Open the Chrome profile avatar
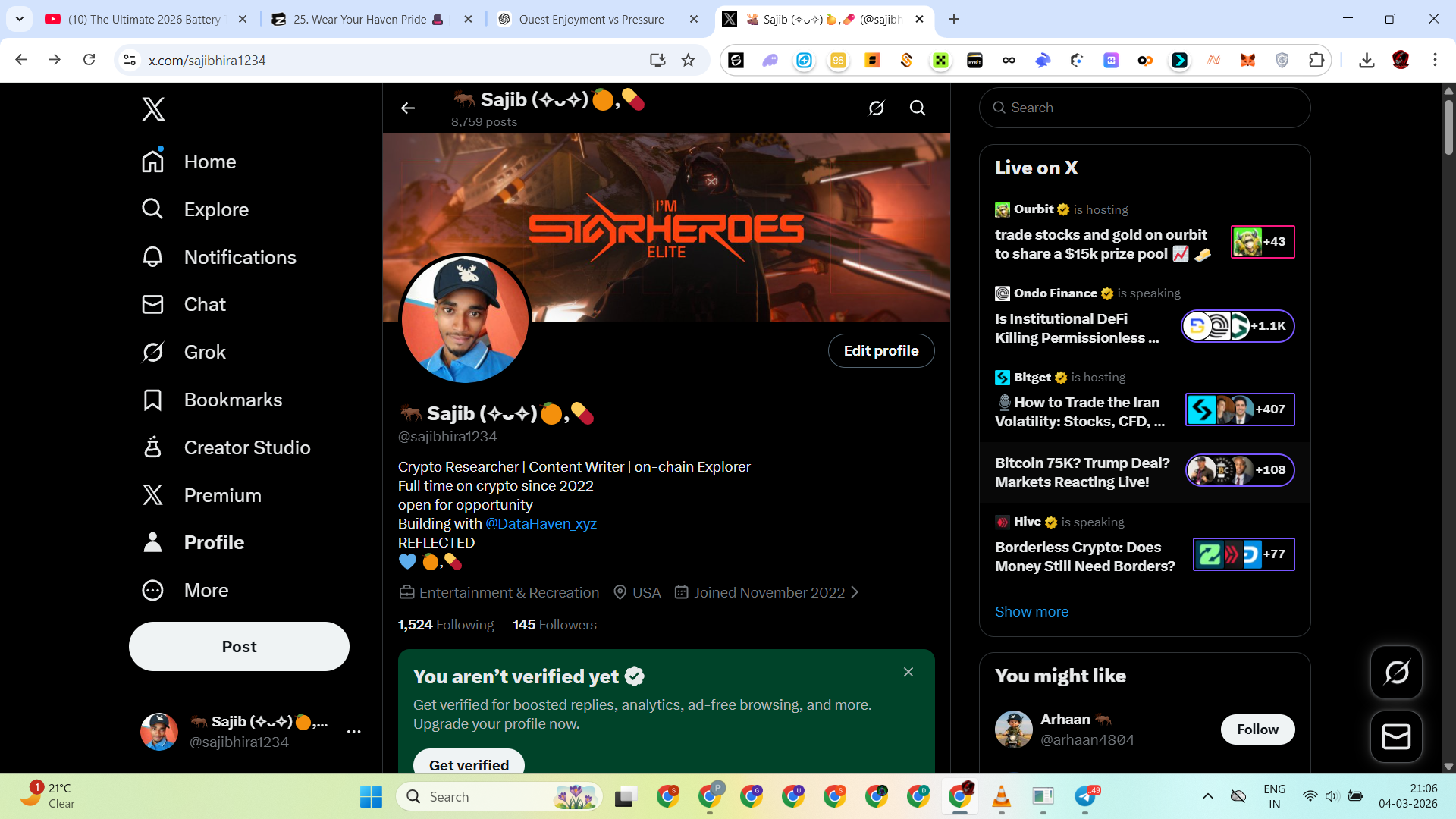 1401,60
